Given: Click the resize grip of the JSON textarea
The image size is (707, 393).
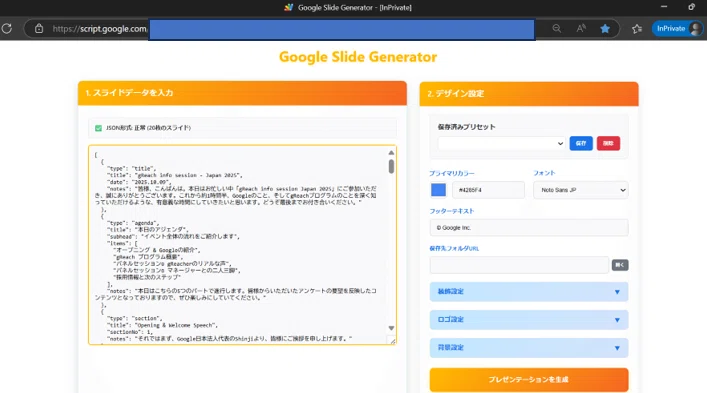Looking at the screenshot, I should (393, 341).
